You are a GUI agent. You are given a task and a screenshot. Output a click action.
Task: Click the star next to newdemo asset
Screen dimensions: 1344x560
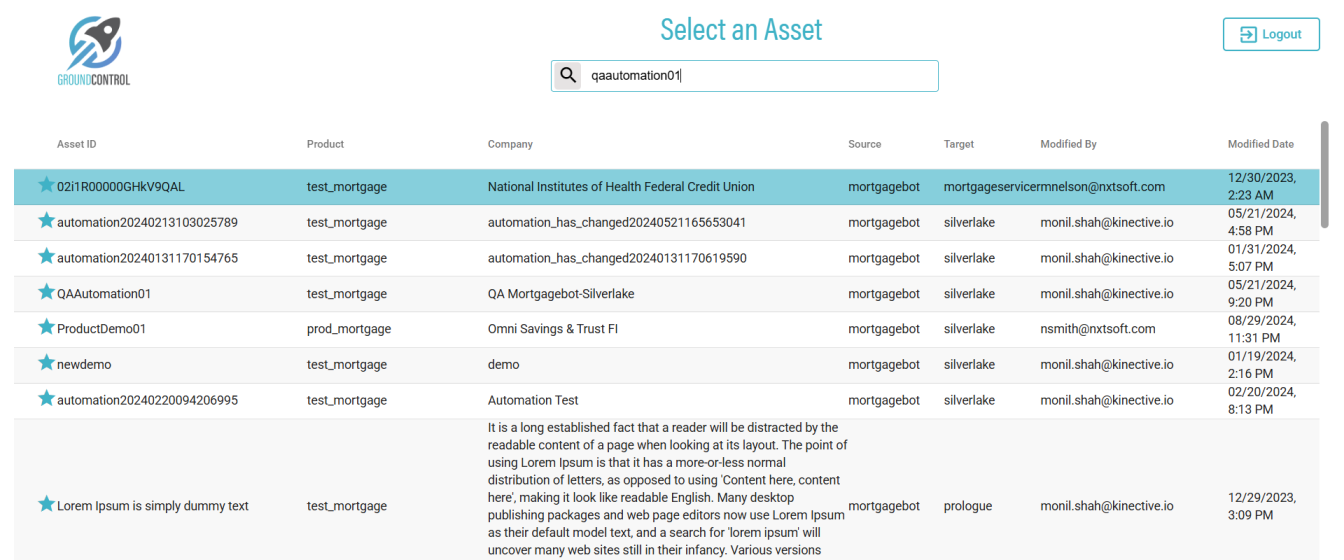click(46, 363)
